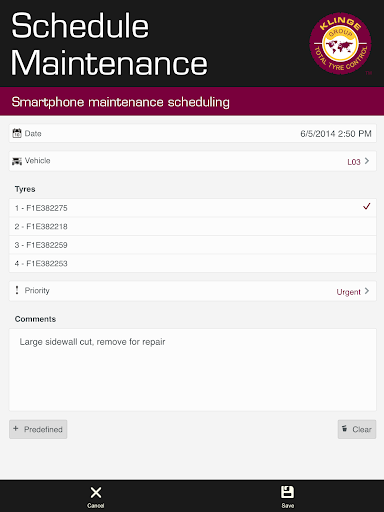This screenshot has width=384, height=512.
Task: Click inside the Comments text box
Action: tap(193, 370)
